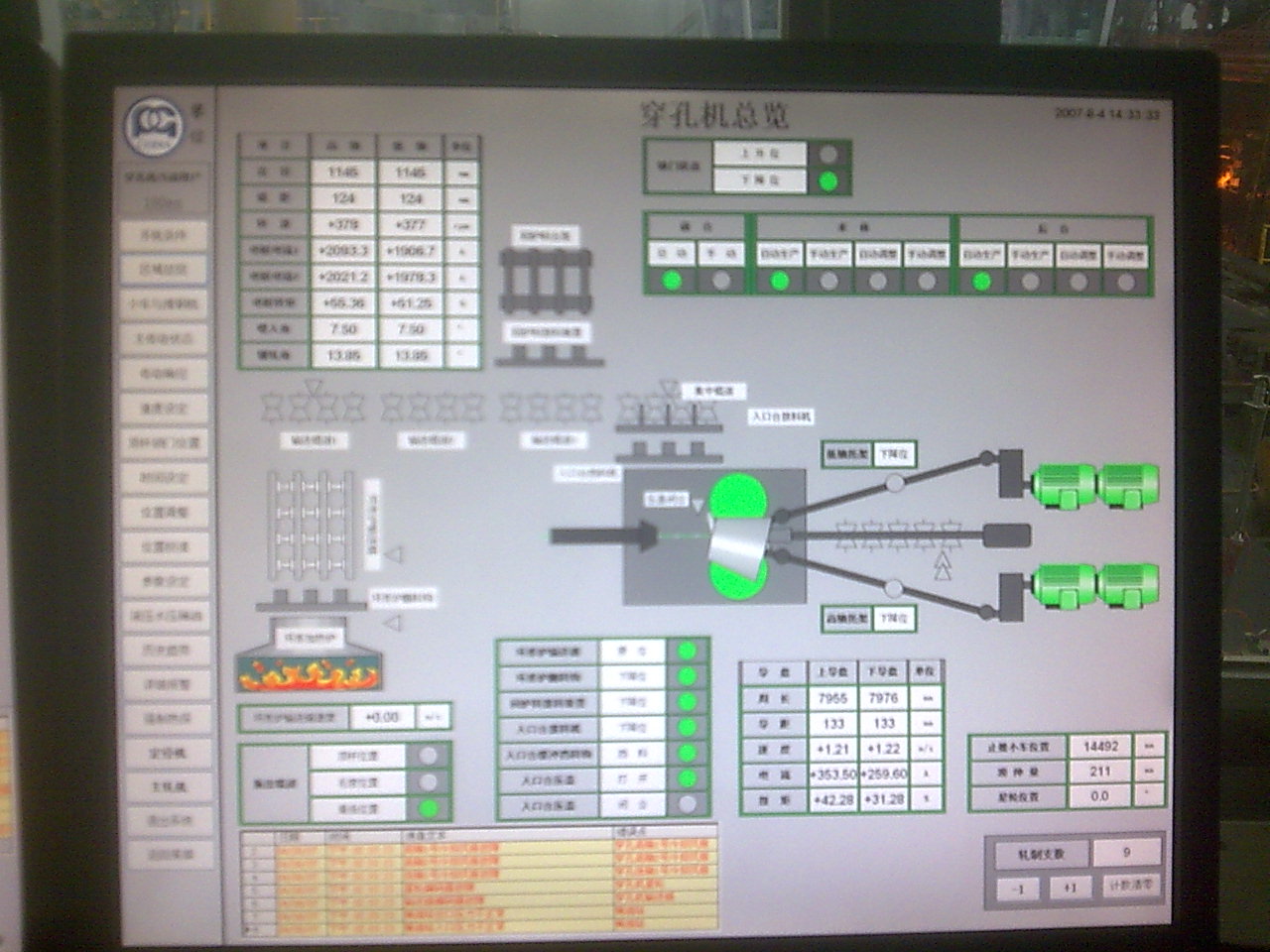Click the +31.28 value cell
Screen dimensions: 1270x952
coord(883,799)
